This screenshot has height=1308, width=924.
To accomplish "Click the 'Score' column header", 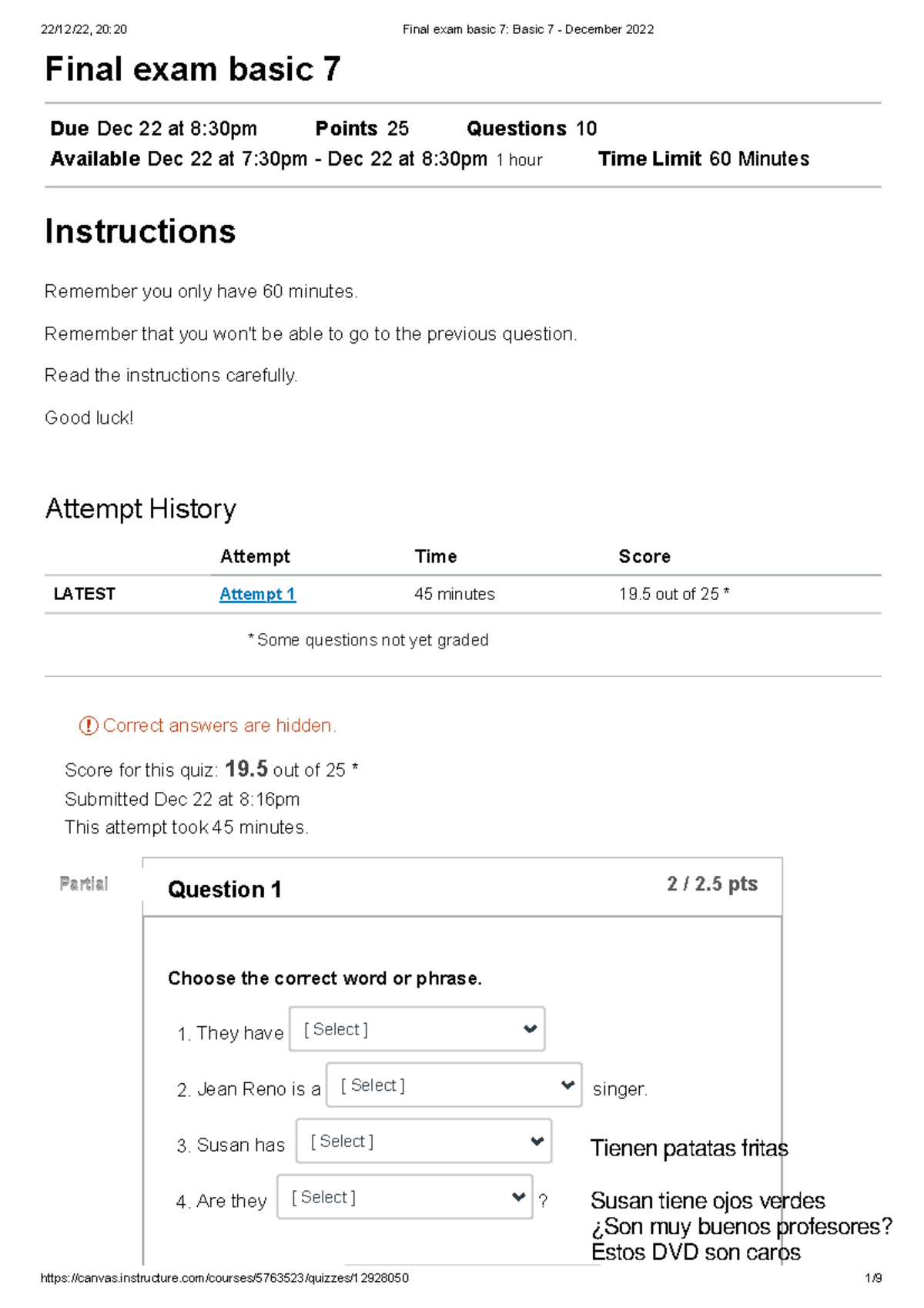I will [x=644, y=556].
